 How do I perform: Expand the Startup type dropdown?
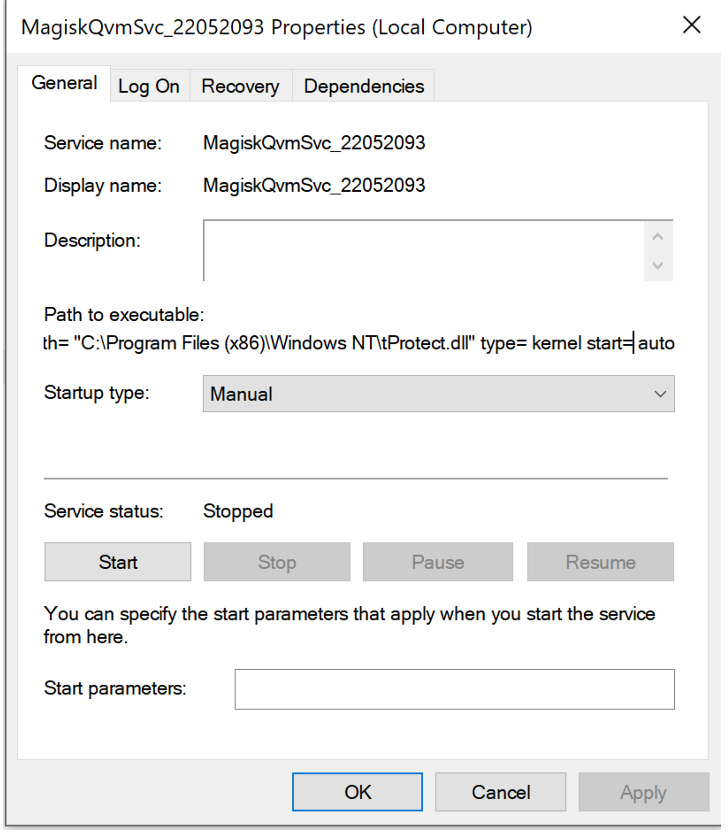438,394
